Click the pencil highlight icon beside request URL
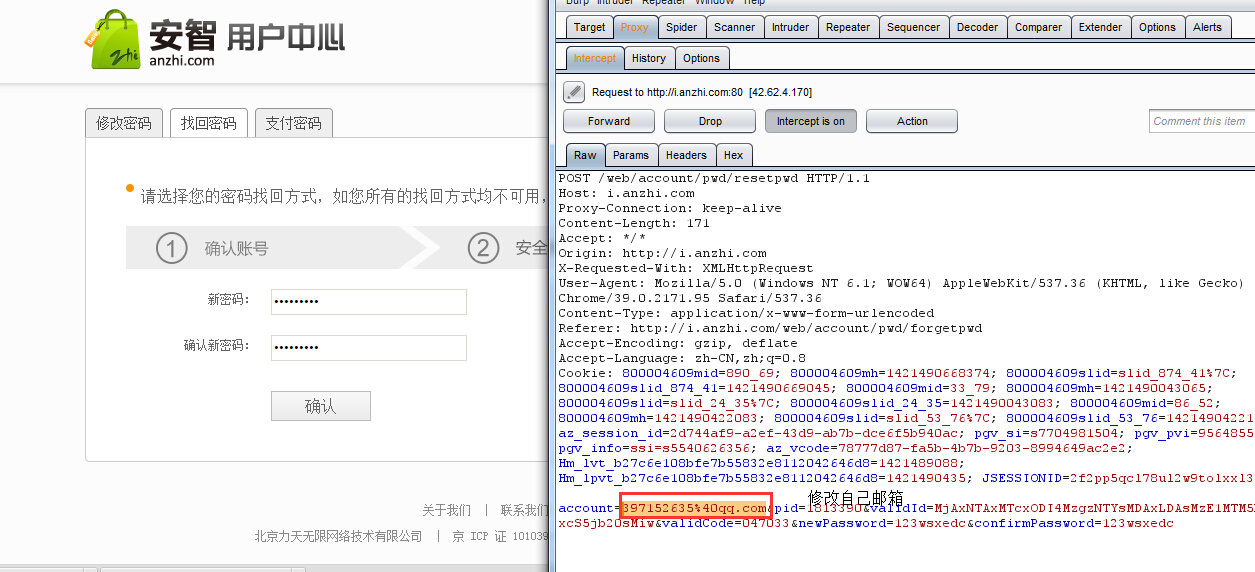1255x572 pixels. pyautogui.click(x=574, y=92)
